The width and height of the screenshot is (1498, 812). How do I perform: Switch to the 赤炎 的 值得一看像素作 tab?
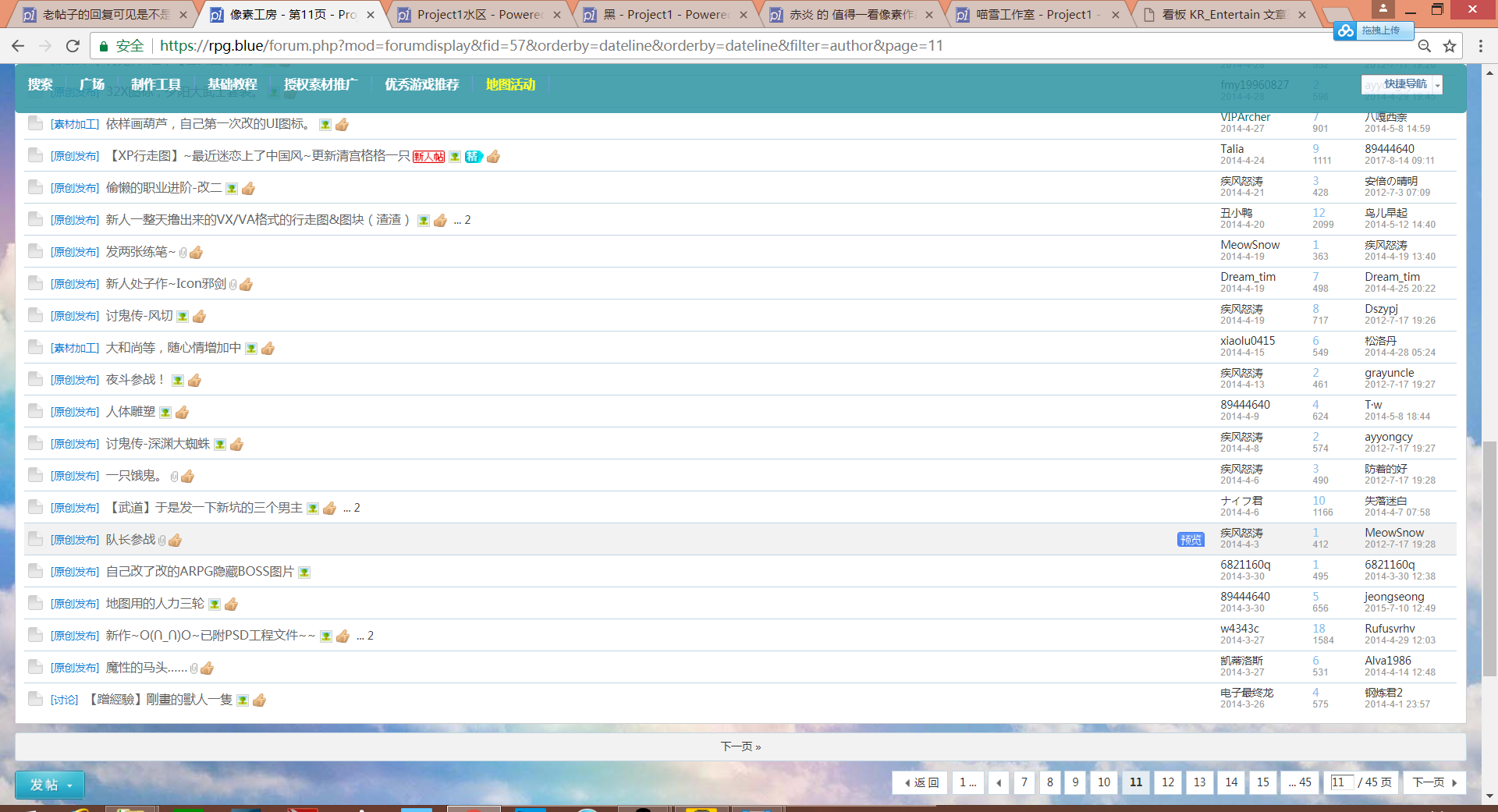[x=852, y=14]
